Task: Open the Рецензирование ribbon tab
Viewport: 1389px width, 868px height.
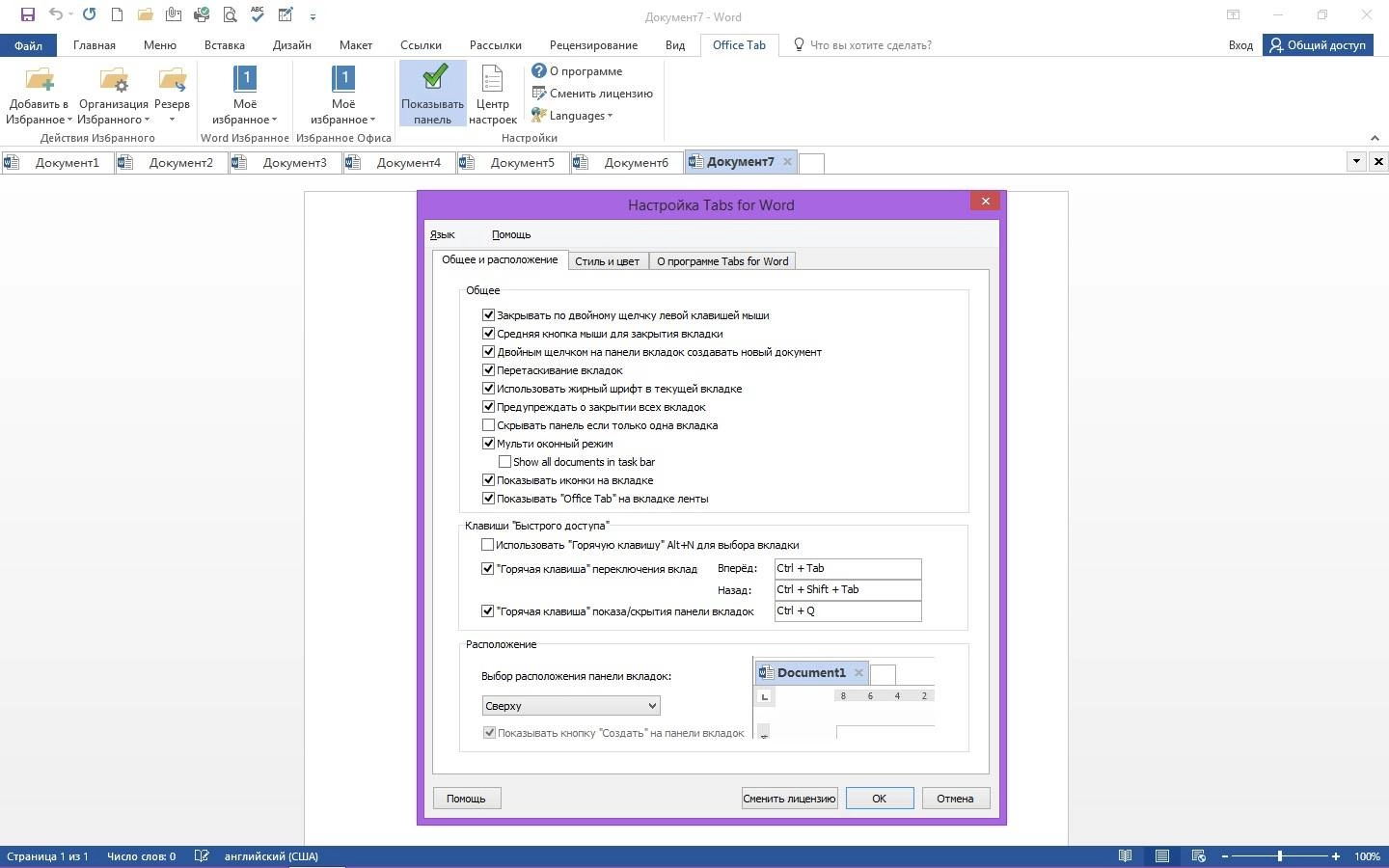Action: tap(593, 45)
